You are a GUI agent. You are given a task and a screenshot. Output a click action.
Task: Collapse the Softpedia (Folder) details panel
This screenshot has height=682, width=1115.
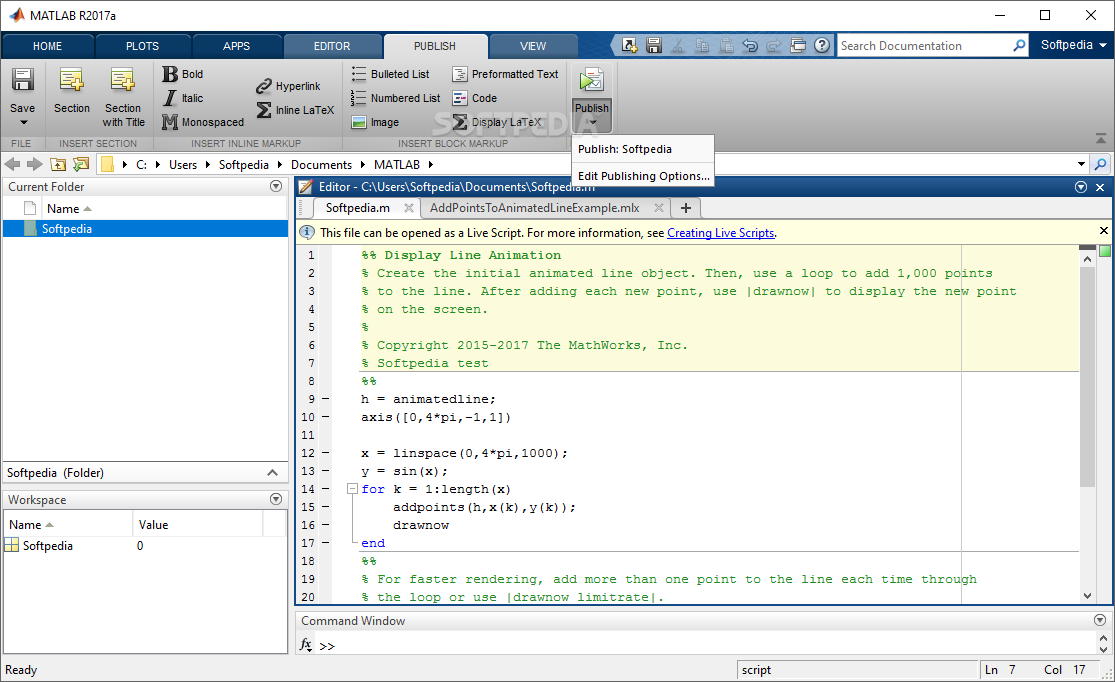pos(272,473)
